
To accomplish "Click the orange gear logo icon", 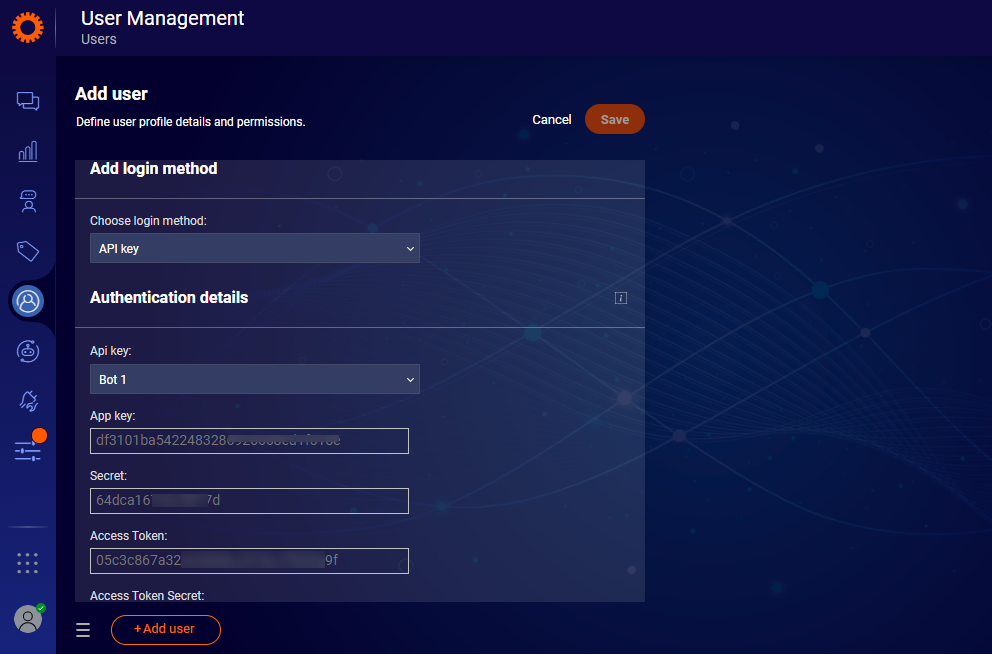I will point(28,27).
